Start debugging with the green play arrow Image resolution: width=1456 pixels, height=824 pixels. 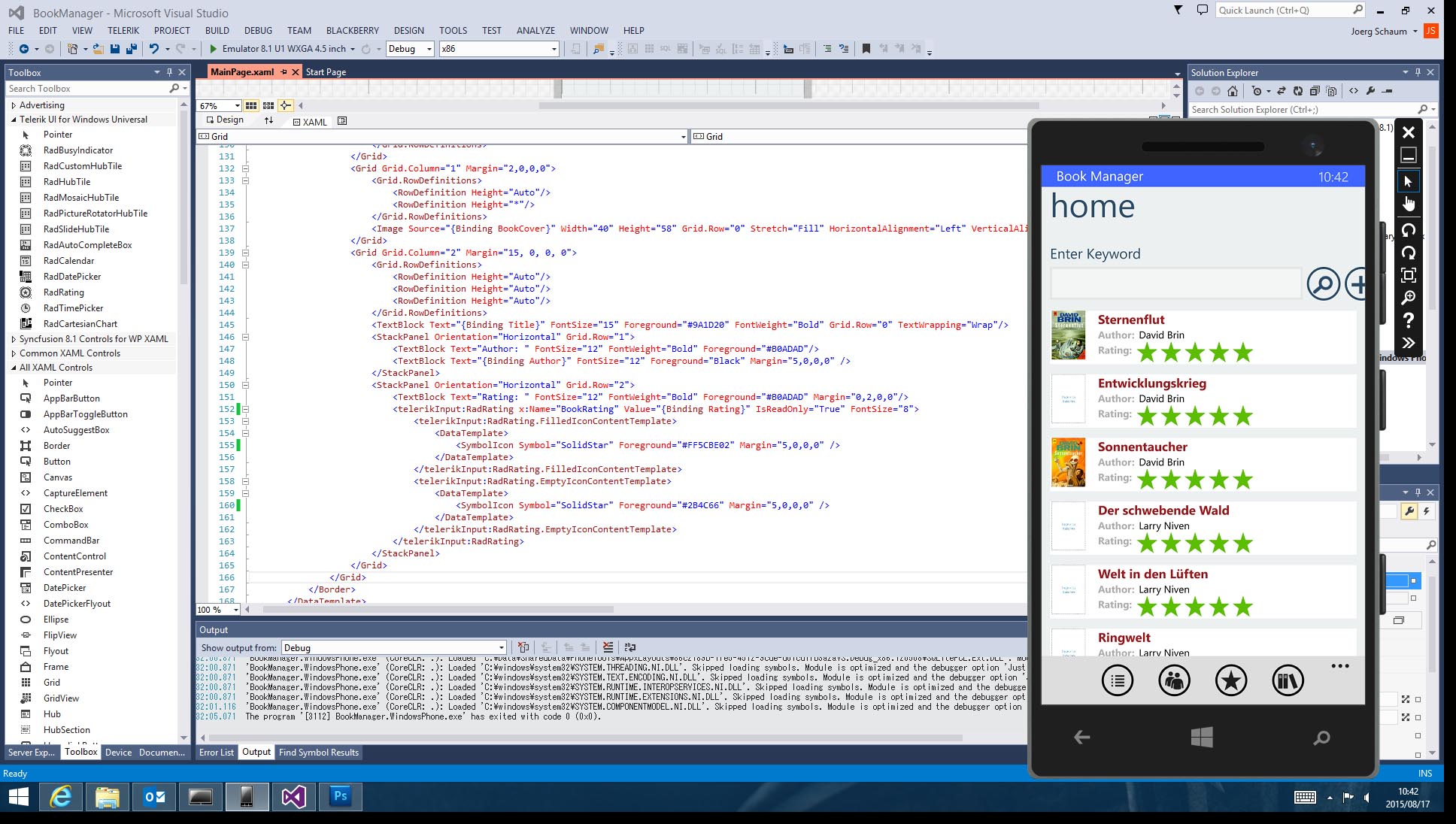pos(214,49)
